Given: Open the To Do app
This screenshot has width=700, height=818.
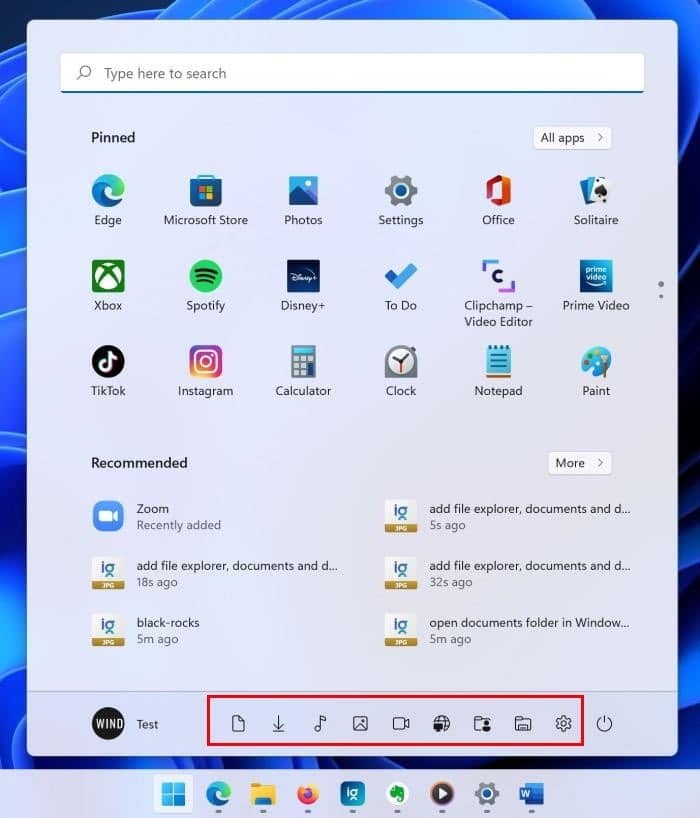Looking at the screenshot, I should 401,286.
